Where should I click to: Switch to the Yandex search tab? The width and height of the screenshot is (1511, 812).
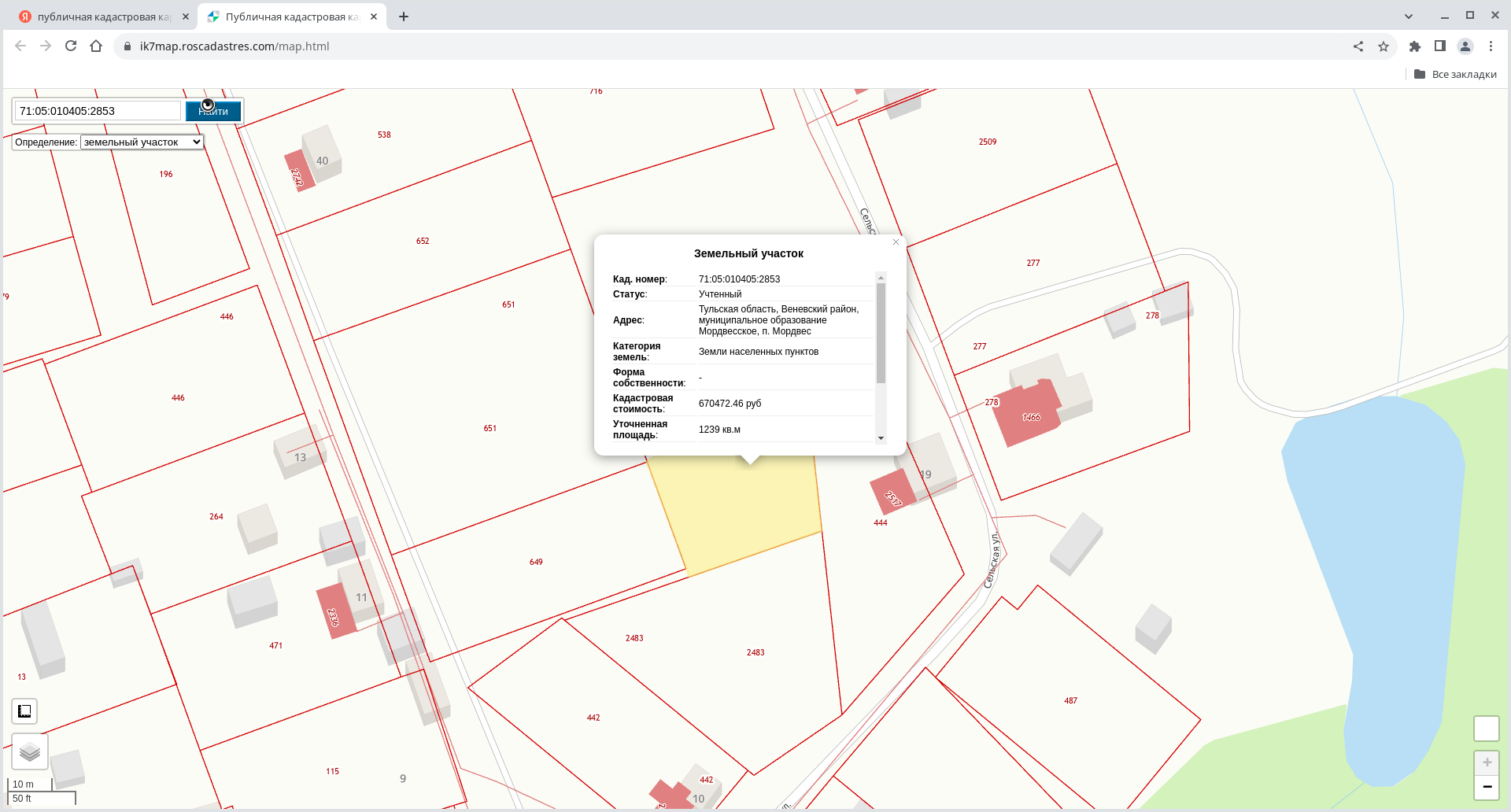tap(102, 17)
